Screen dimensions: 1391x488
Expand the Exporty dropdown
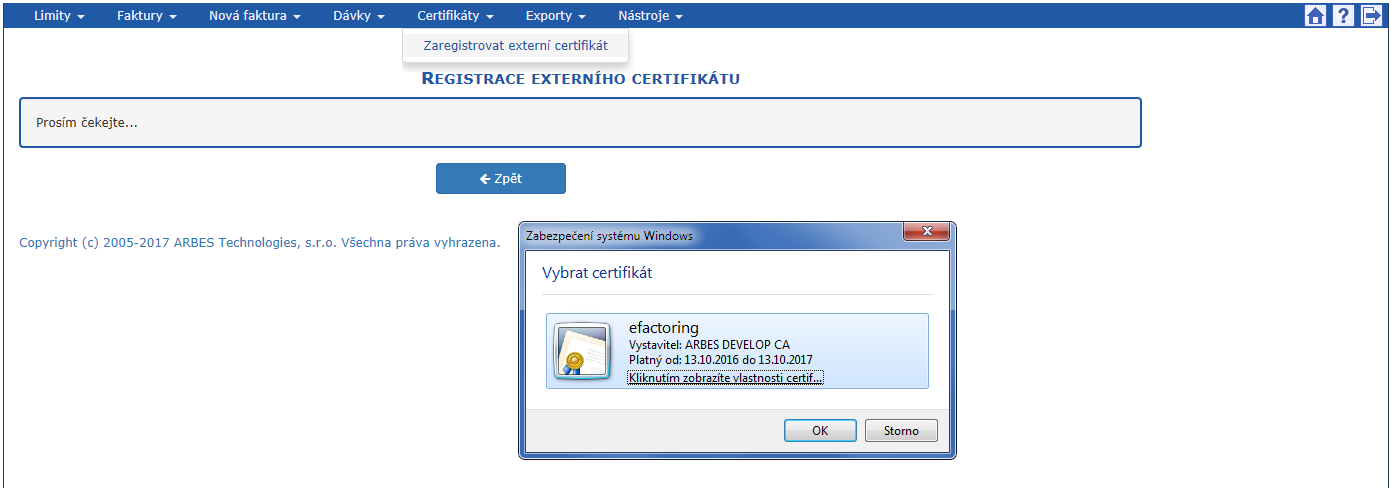coord(555,16)
